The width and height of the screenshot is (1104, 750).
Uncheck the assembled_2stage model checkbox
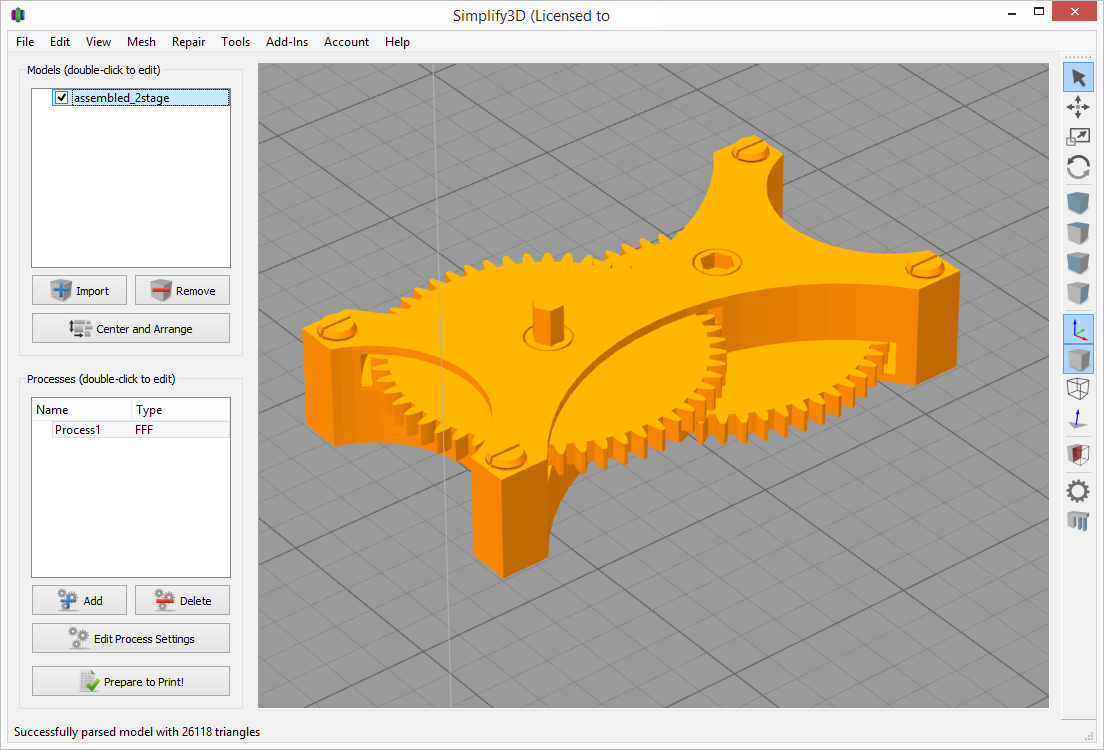[61, 98]
